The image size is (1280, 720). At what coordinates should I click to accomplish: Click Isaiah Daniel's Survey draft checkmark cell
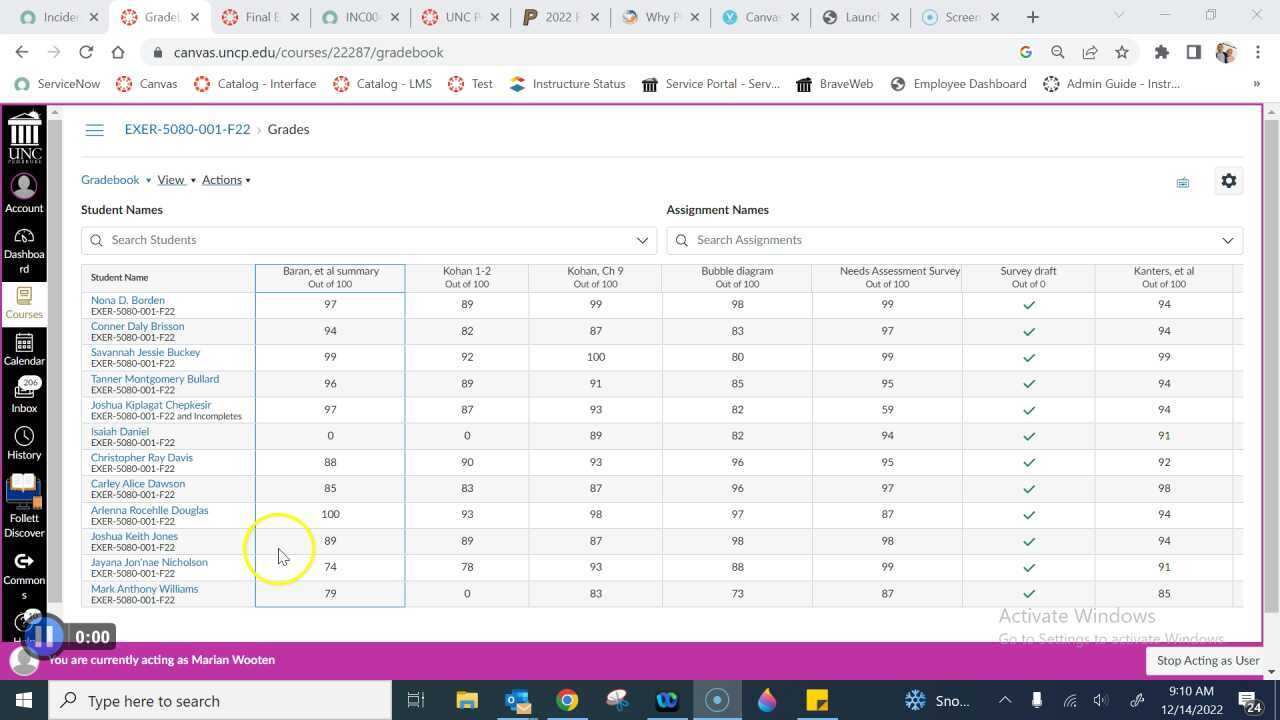1028,436
